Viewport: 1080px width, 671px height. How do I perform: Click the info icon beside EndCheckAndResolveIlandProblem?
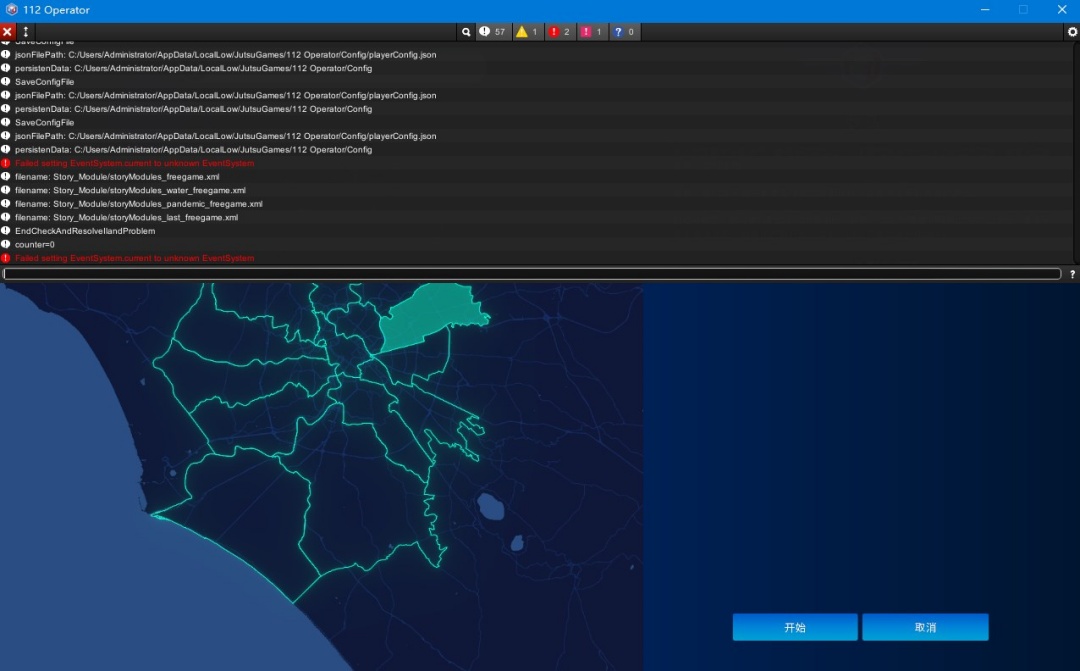[x=6, y=231]
